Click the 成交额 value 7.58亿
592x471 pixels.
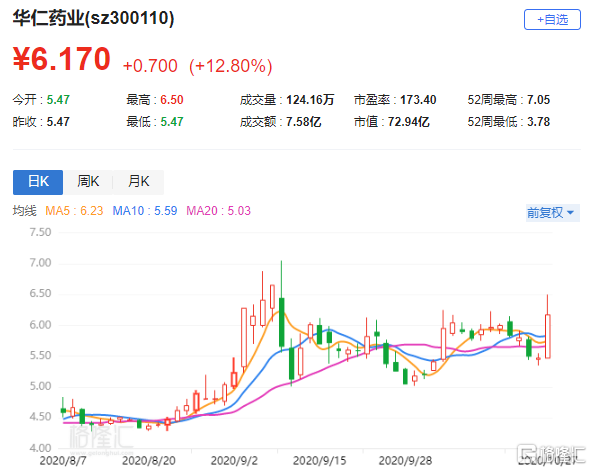point(304,122)
